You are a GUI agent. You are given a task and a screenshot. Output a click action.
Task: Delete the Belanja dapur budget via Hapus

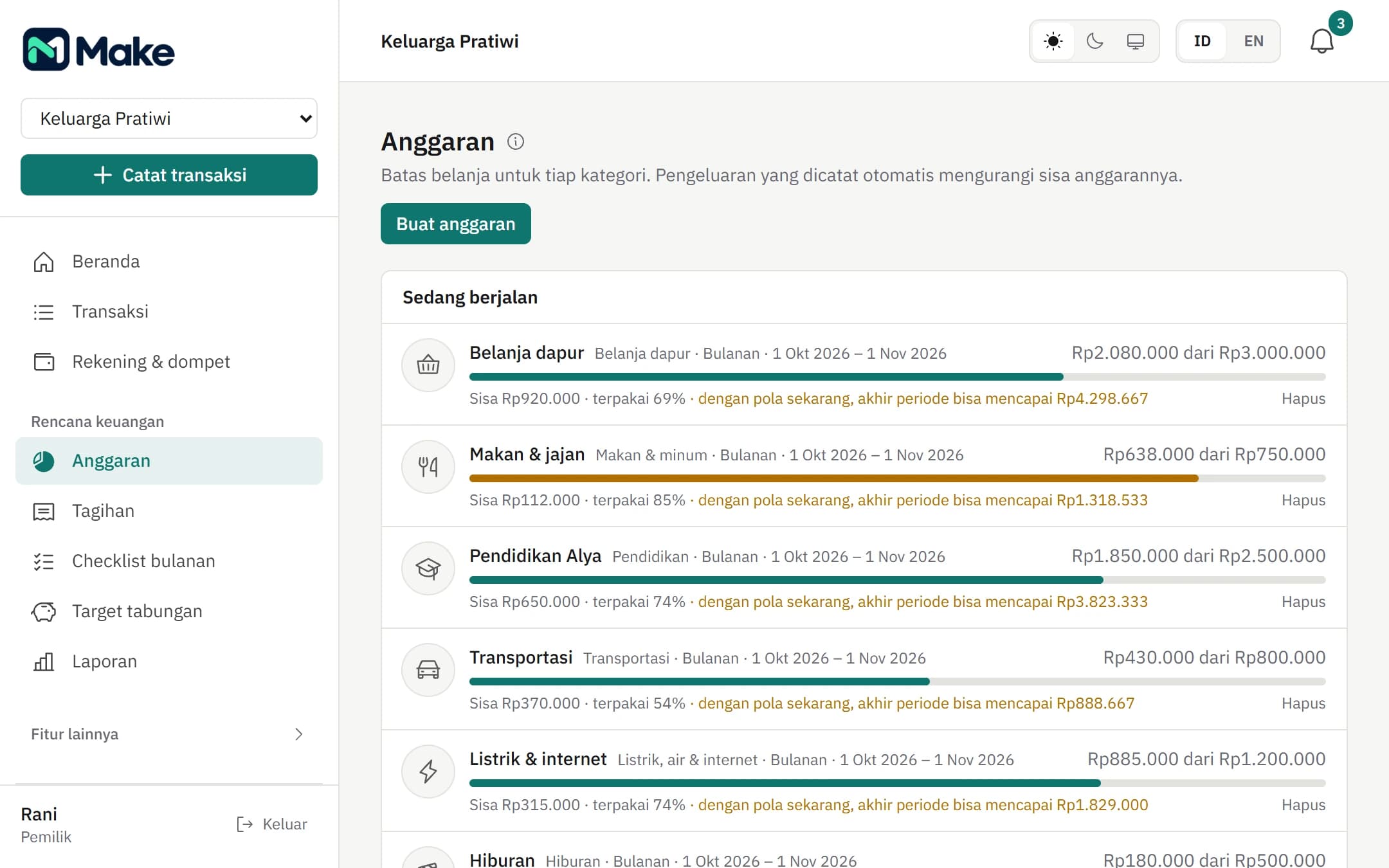pos(1303,399)
